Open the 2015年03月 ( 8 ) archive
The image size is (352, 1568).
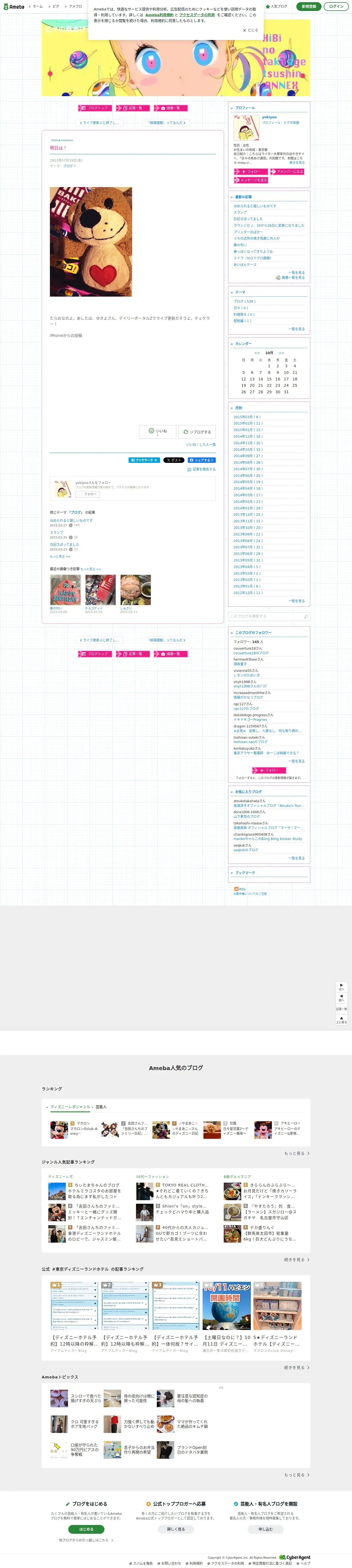247,417
